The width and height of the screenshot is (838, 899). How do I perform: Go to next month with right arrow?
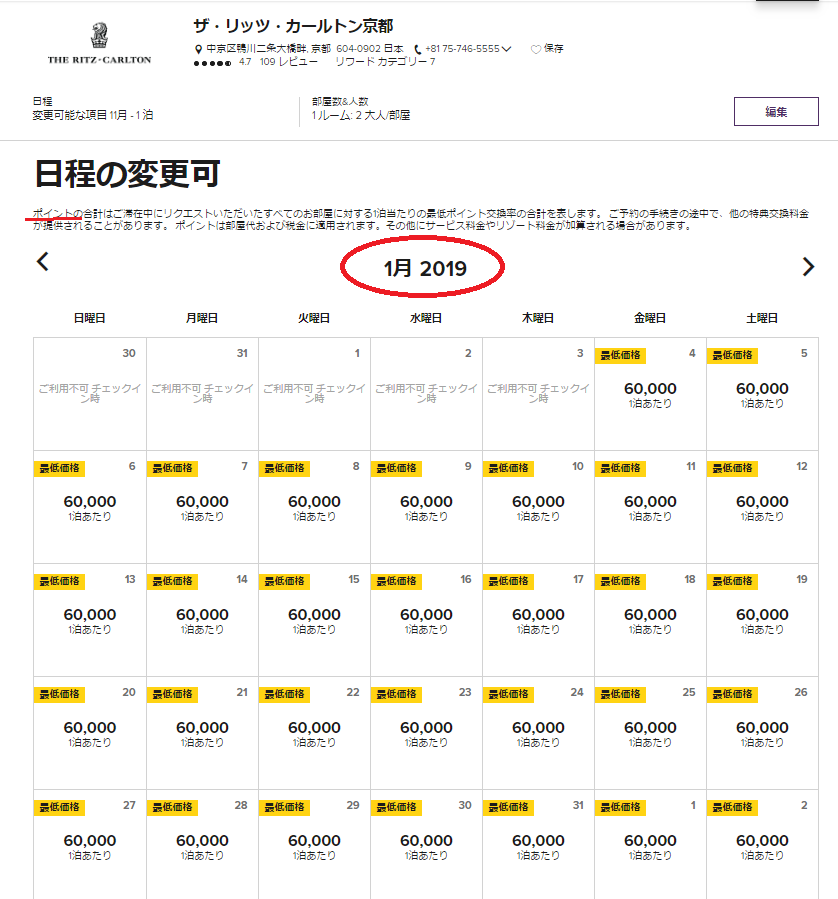pyautogui.click(x=808, y=267)
